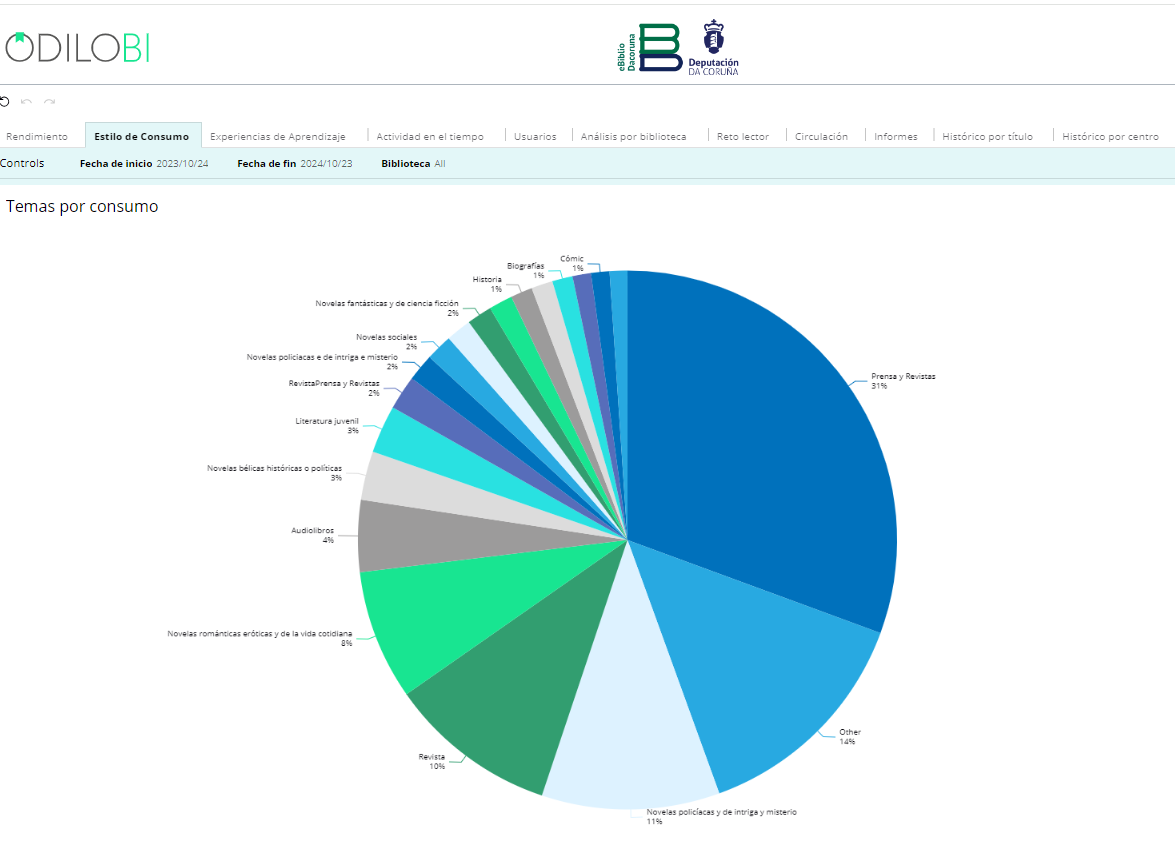Select the Other 14% pie slice
The width and height of the screenshot is (1175, 851).
pyautogui.click(x=750, y=680)
